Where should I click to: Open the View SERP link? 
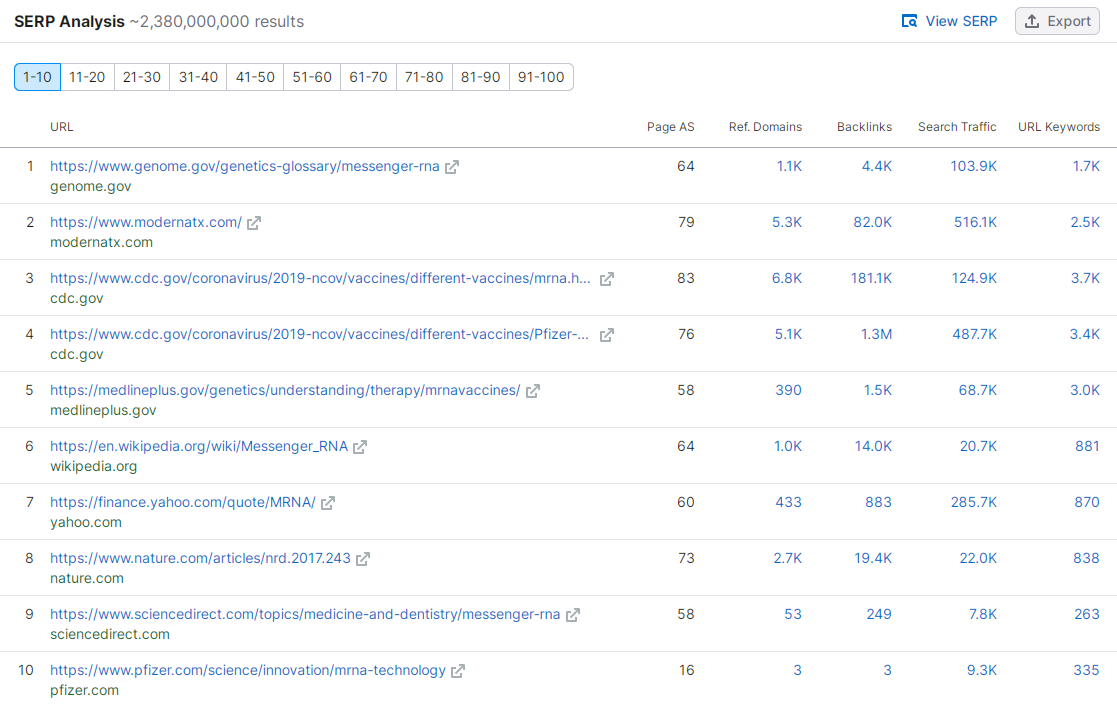click(949, 21)
